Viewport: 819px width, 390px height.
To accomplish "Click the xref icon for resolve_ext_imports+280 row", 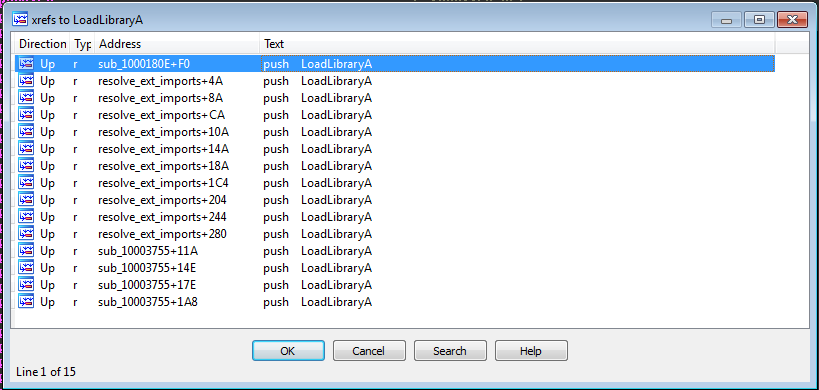I will tap(26, 234).
